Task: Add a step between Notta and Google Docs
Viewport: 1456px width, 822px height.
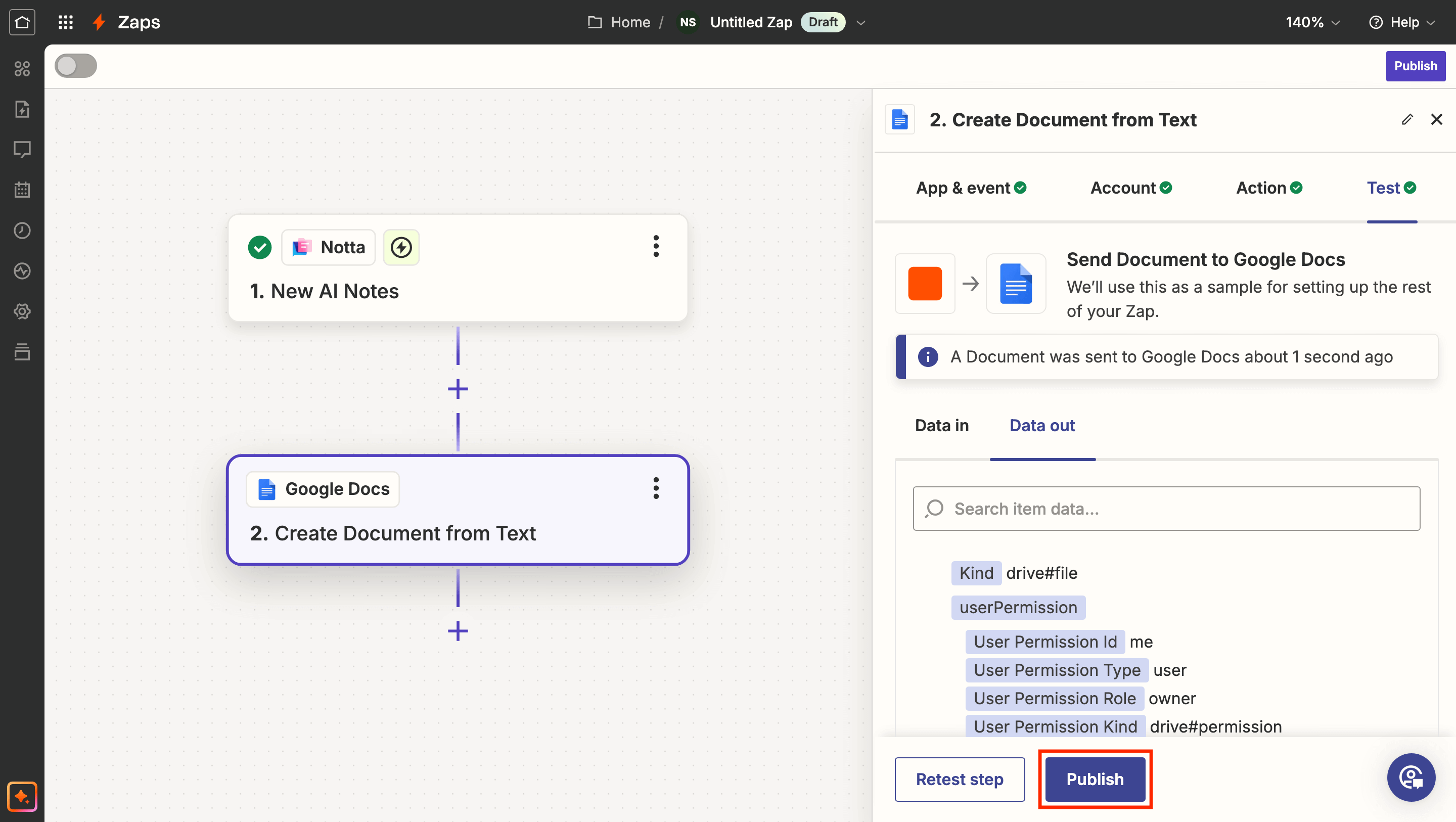Action: coord(458,389)
